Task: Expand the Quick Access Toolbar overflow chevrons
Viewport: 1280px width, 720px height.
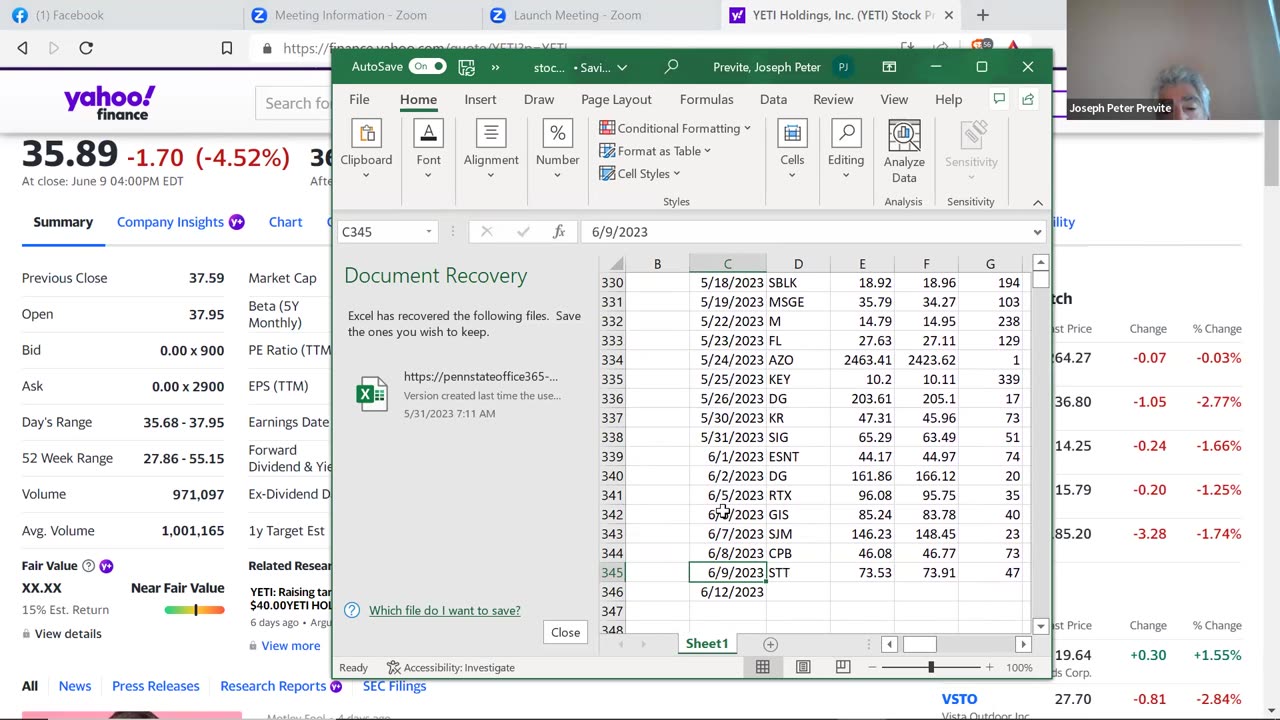Action: point(495,67)
